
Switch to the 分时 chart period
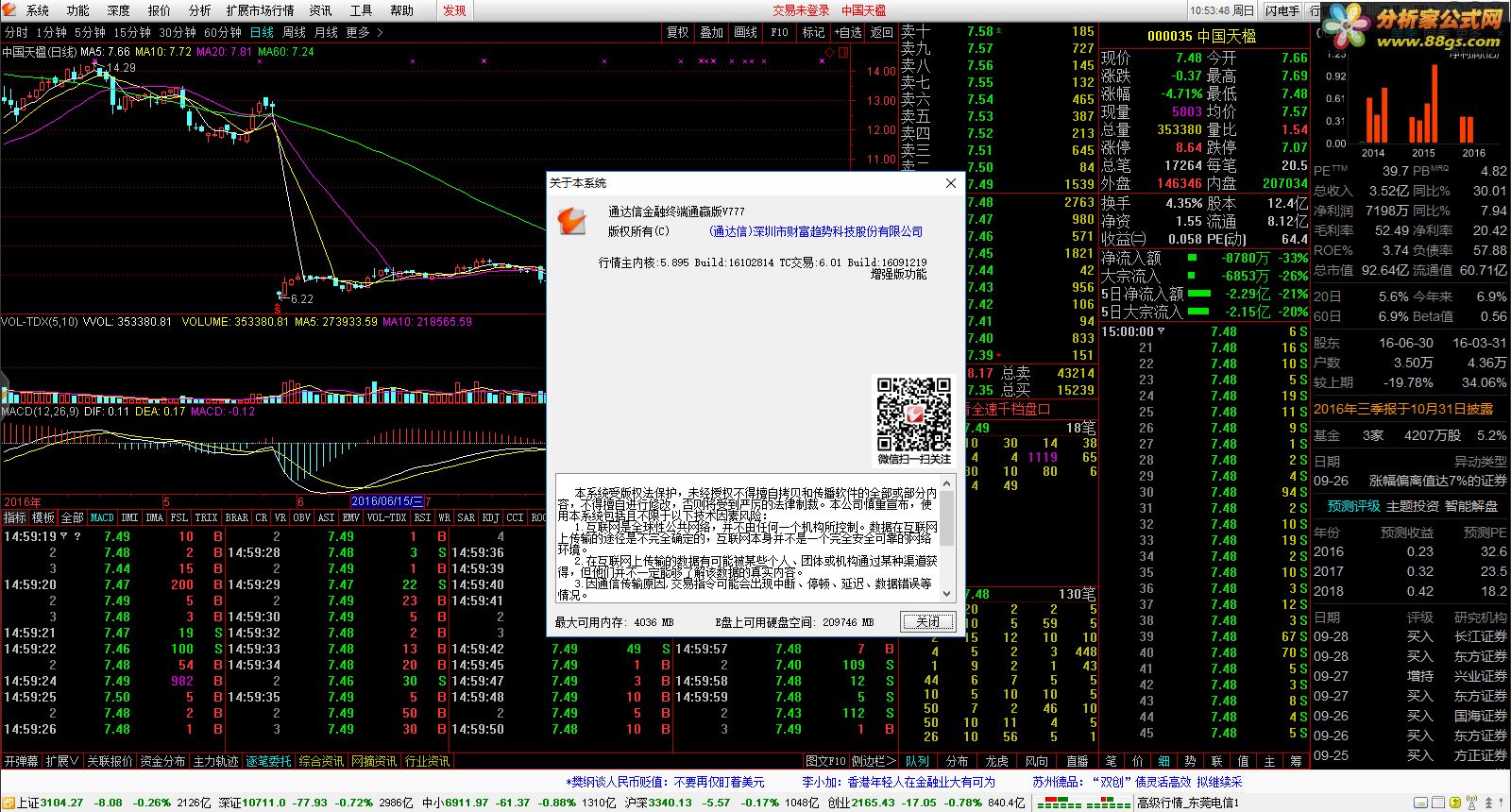[x=16, y=32]
